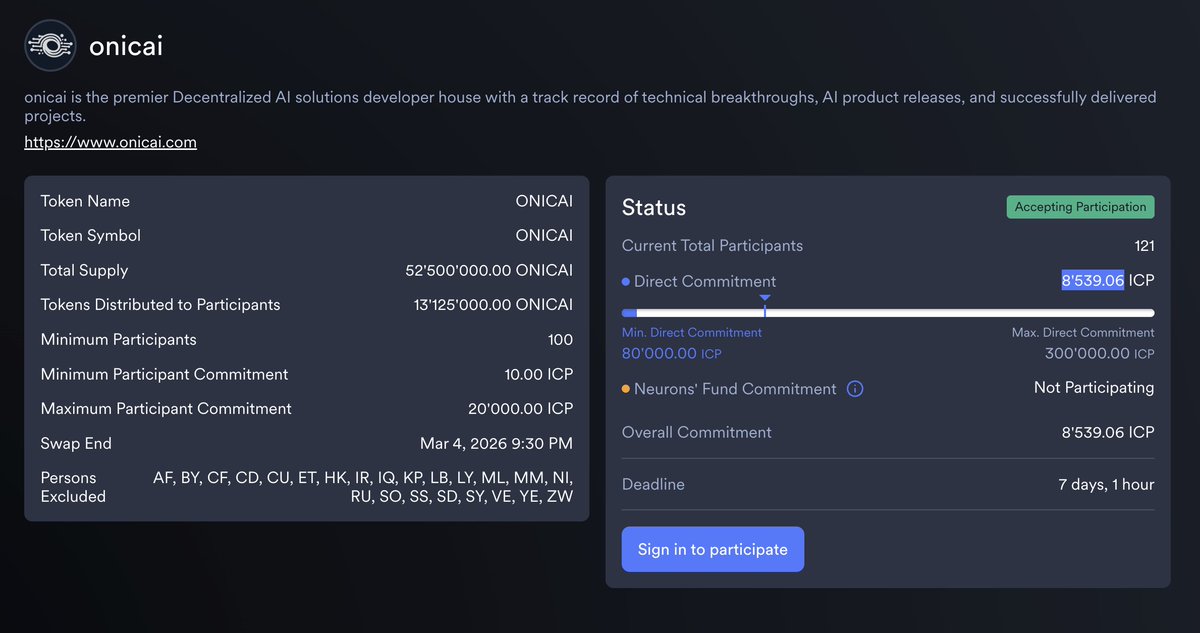Click the Tokens Distributed to Participants label
This screenshot has height=633, width=1200.
pyautogui.click(x=160, y=305)
